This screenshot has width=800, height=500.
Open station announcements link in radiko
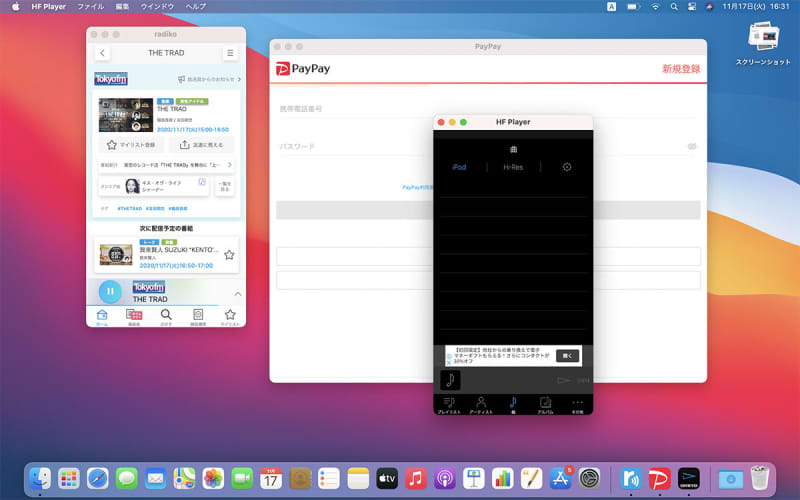pyautogui.click(x=209, y=80)
